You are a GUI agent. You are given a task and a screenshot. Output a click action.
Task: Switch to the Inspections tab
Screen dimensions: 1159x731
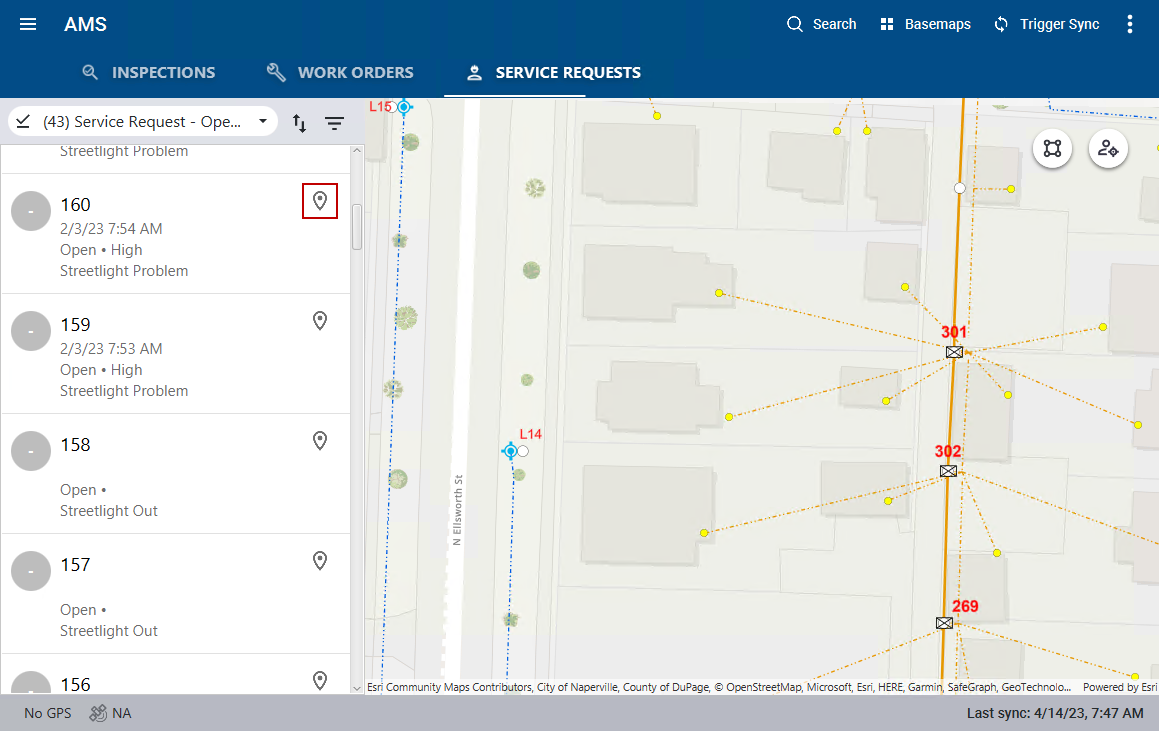coord(148,72)
